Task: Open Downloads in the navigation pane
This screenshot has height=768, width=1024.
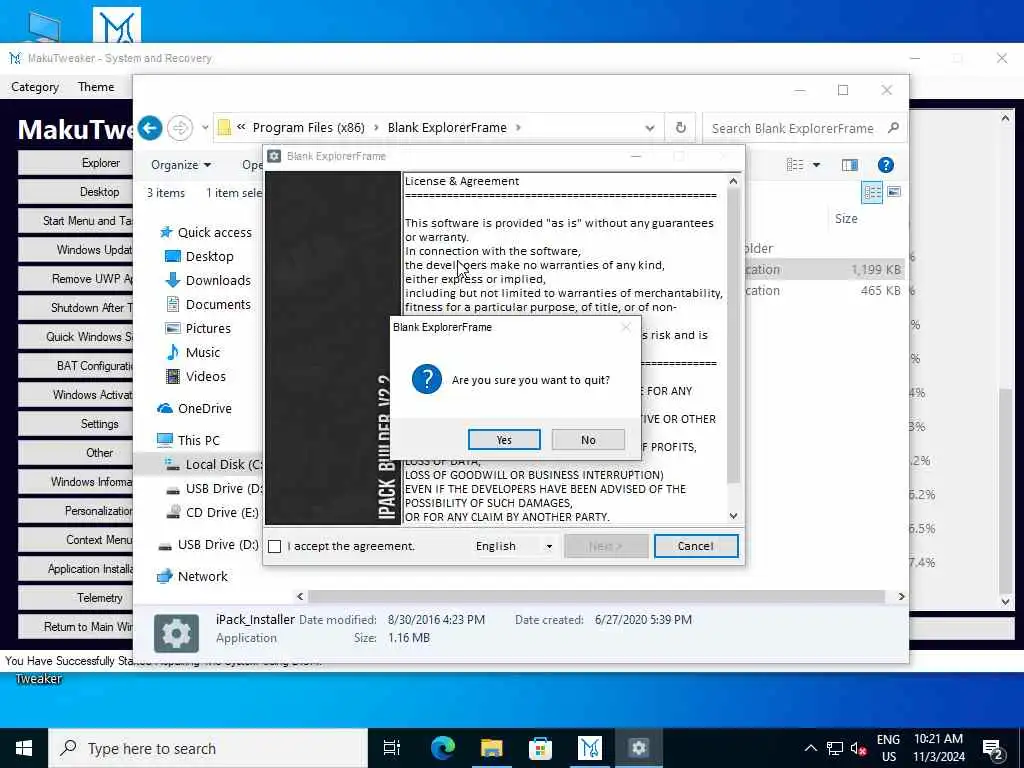Action: click(217, 281)
